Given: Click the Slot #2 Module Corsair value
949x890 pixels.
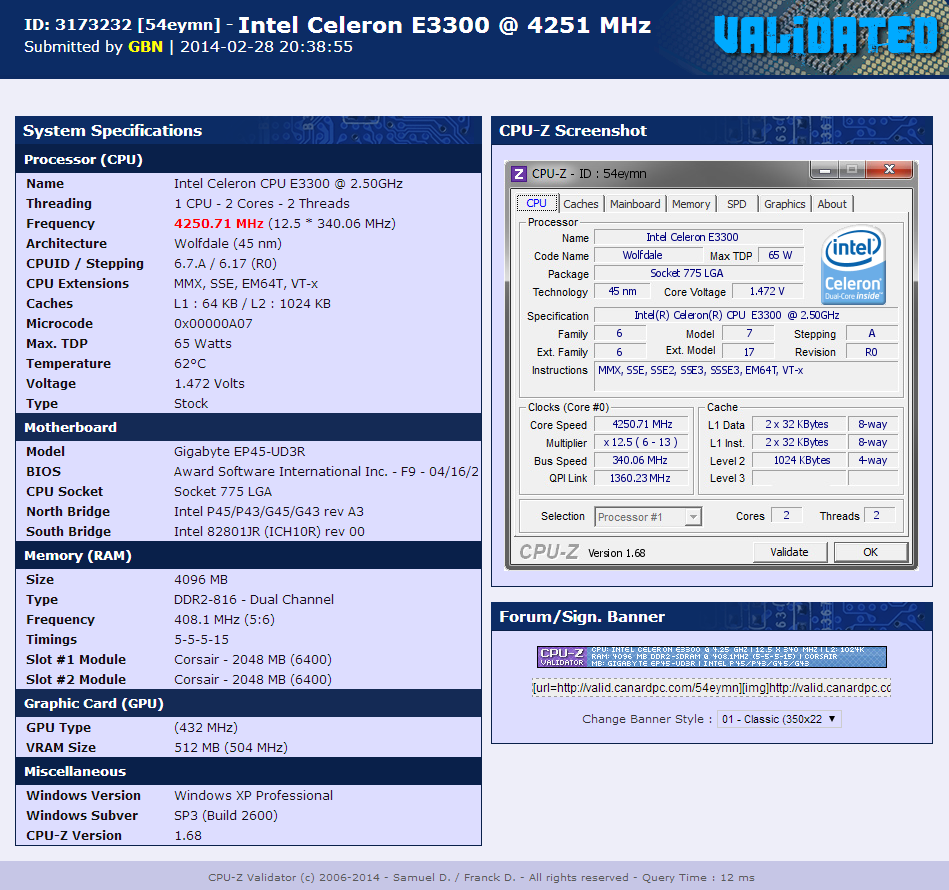Looking at the screenshot, I should coord(253,679).
